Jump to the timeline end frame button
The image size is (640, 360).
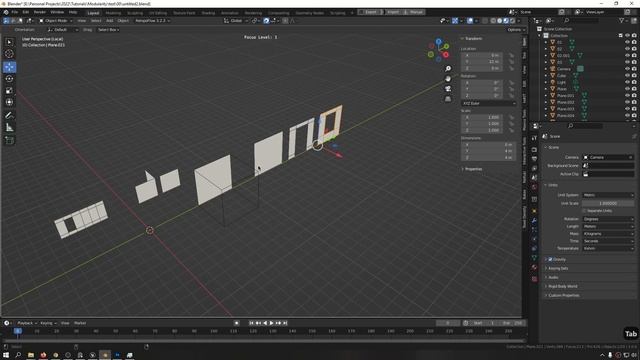pyautogui.click(x=285, y=323)
